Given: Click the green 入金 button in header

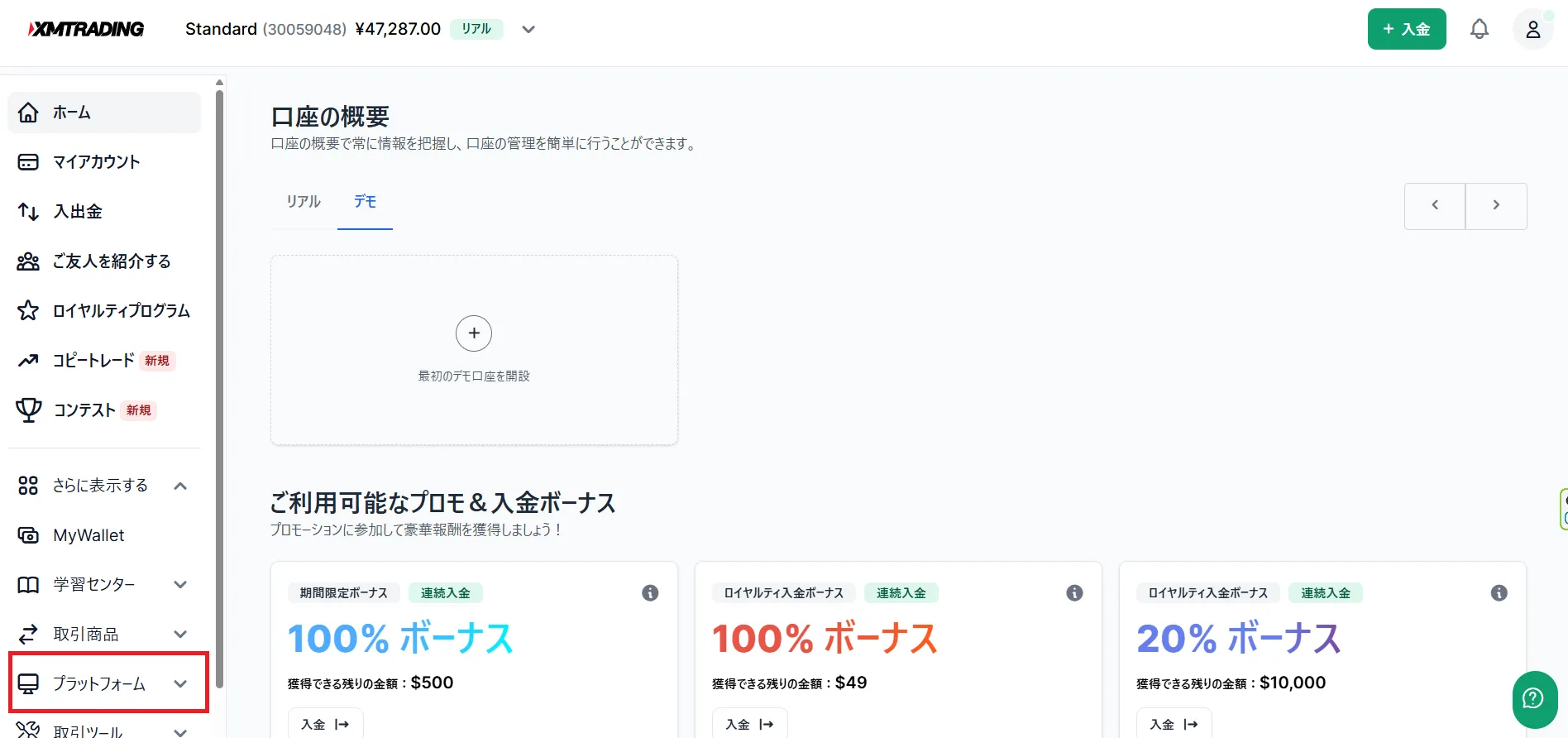Looking at the screenshot, I should point(1406,30).
